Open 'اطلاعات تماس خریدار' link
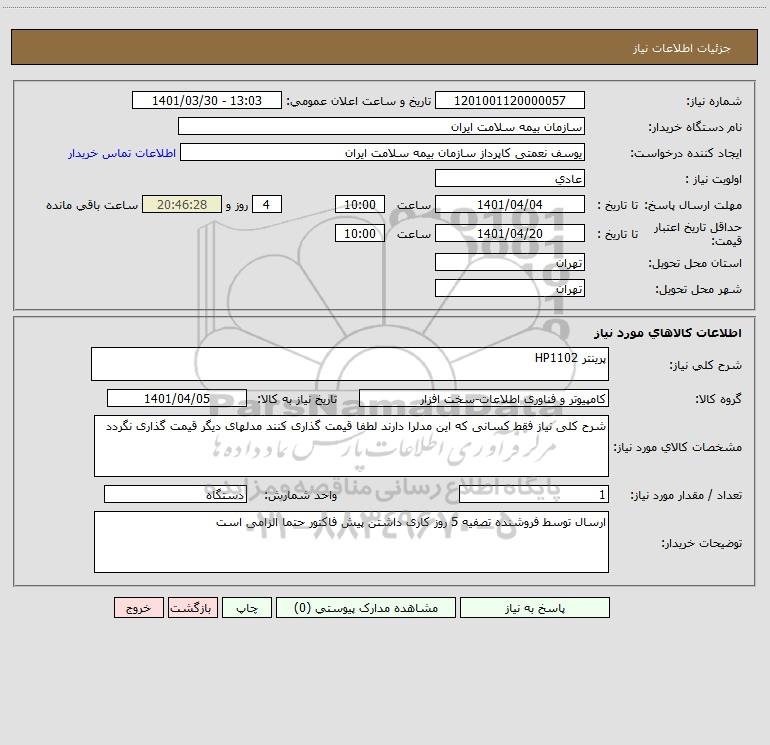Screen dimensions: 770x745 coord(122,153)
